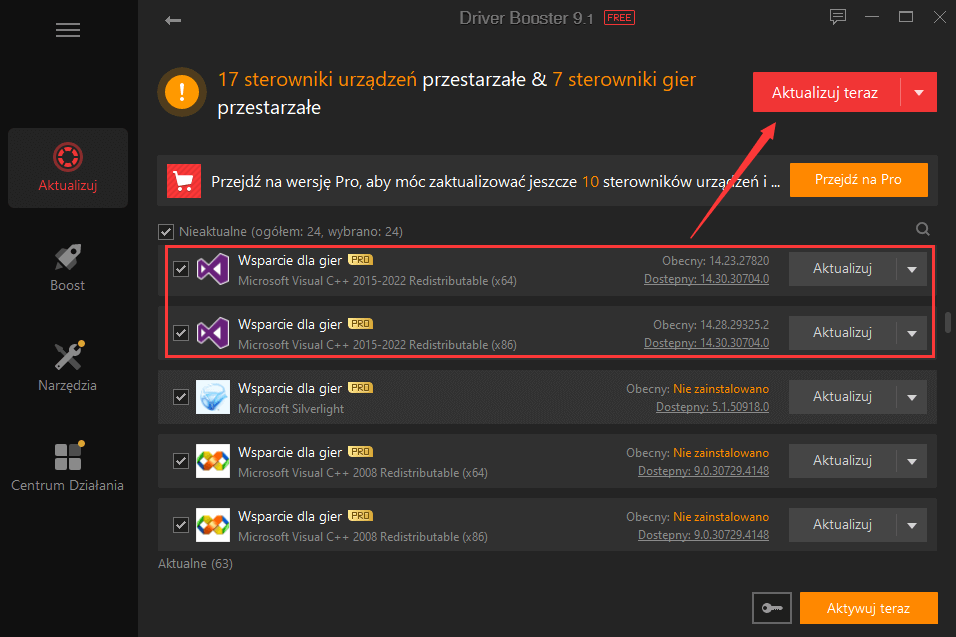
Task: Click PRO badge on Silverlight row
Action: pos(360,388)
